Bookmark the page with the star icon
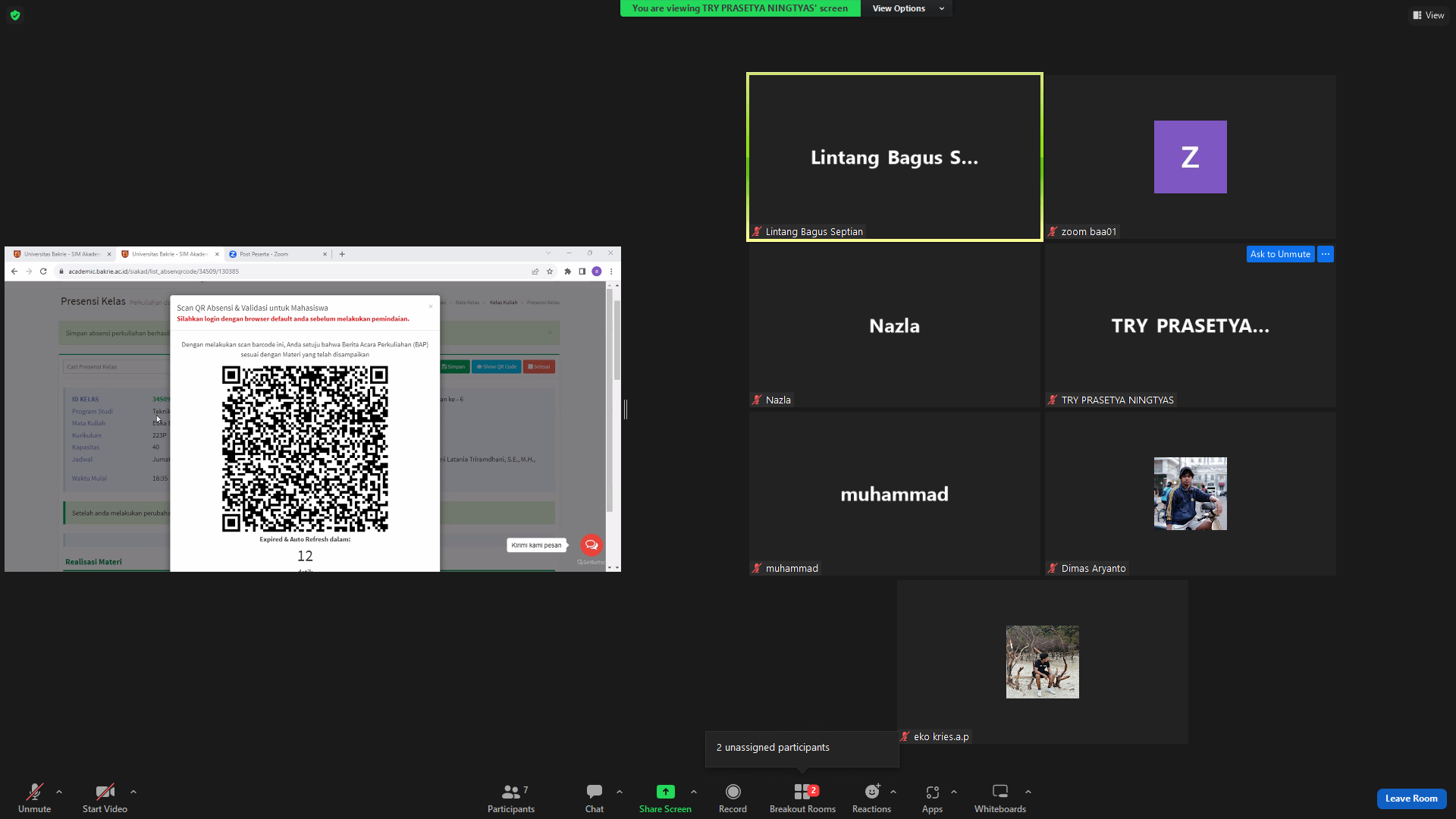Image resolution: width=1456 pixels, height=819 pixels. (x=550, y=271)
